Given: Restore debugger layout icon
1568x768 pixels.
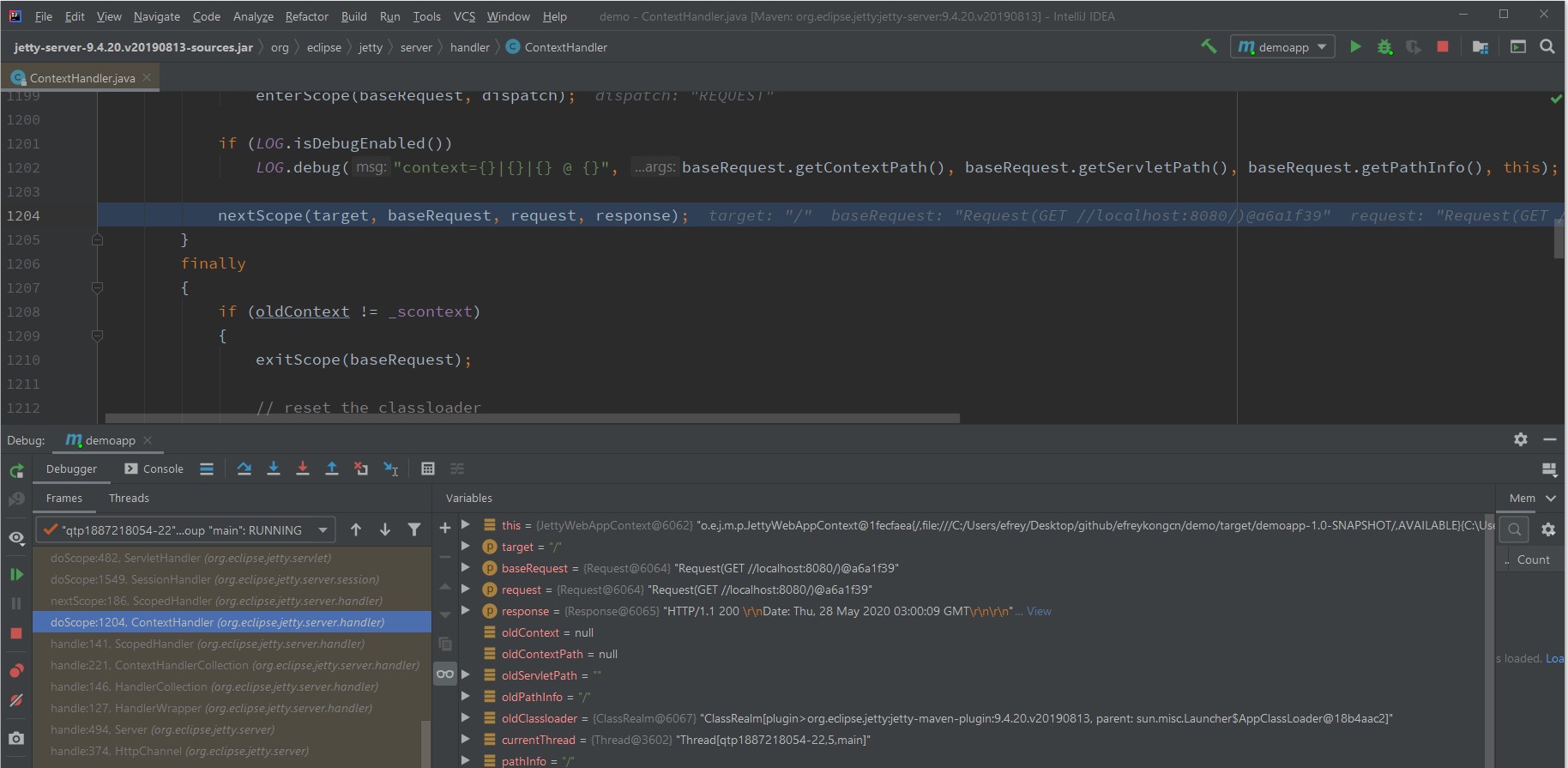Looking at the screenshot, I should 1549,469.
